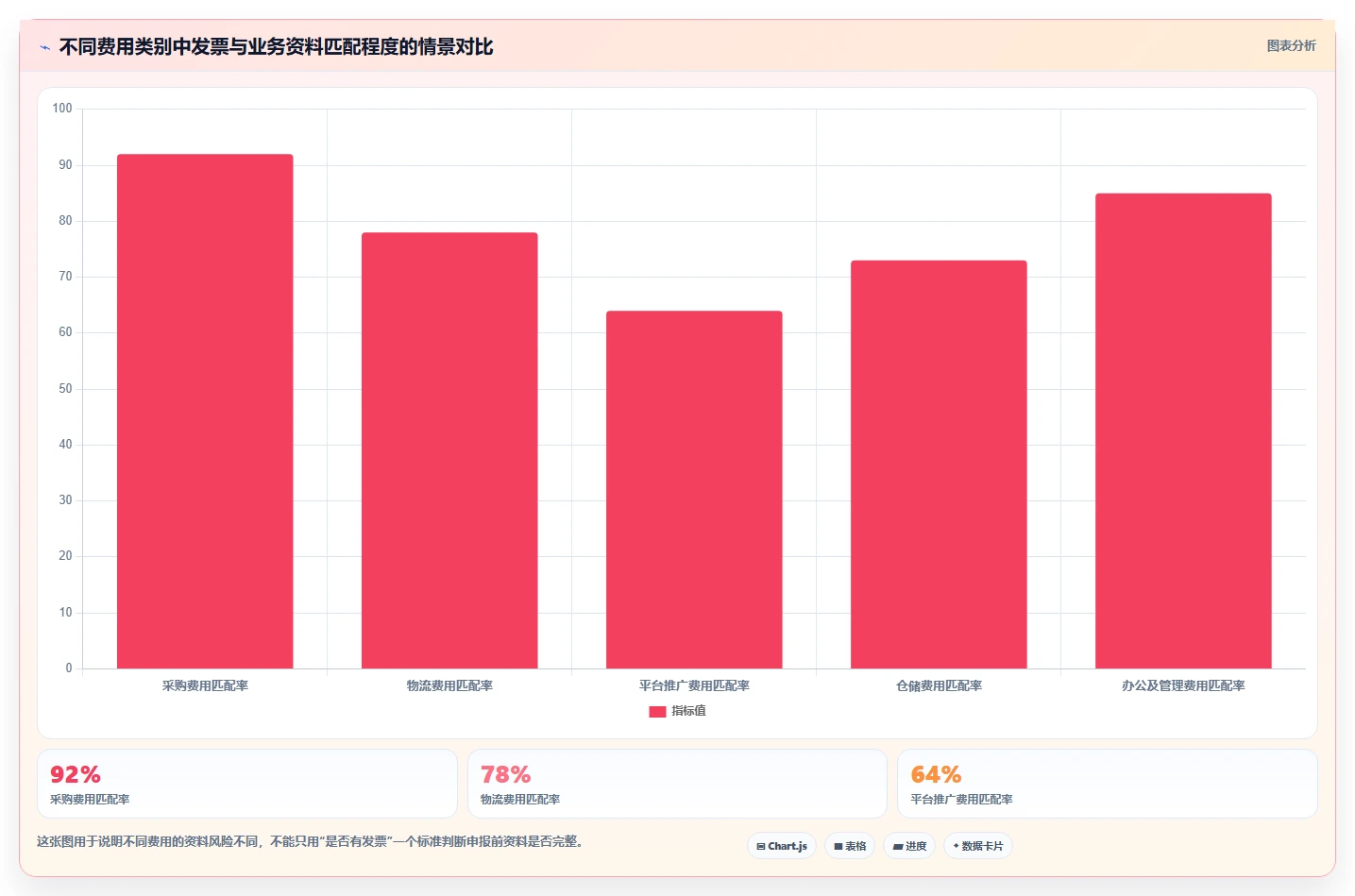Image resolution: width=1355 pixels, height=896 pixels.
Task: Click y-axis tick label 100
Action: pos(62,109)
